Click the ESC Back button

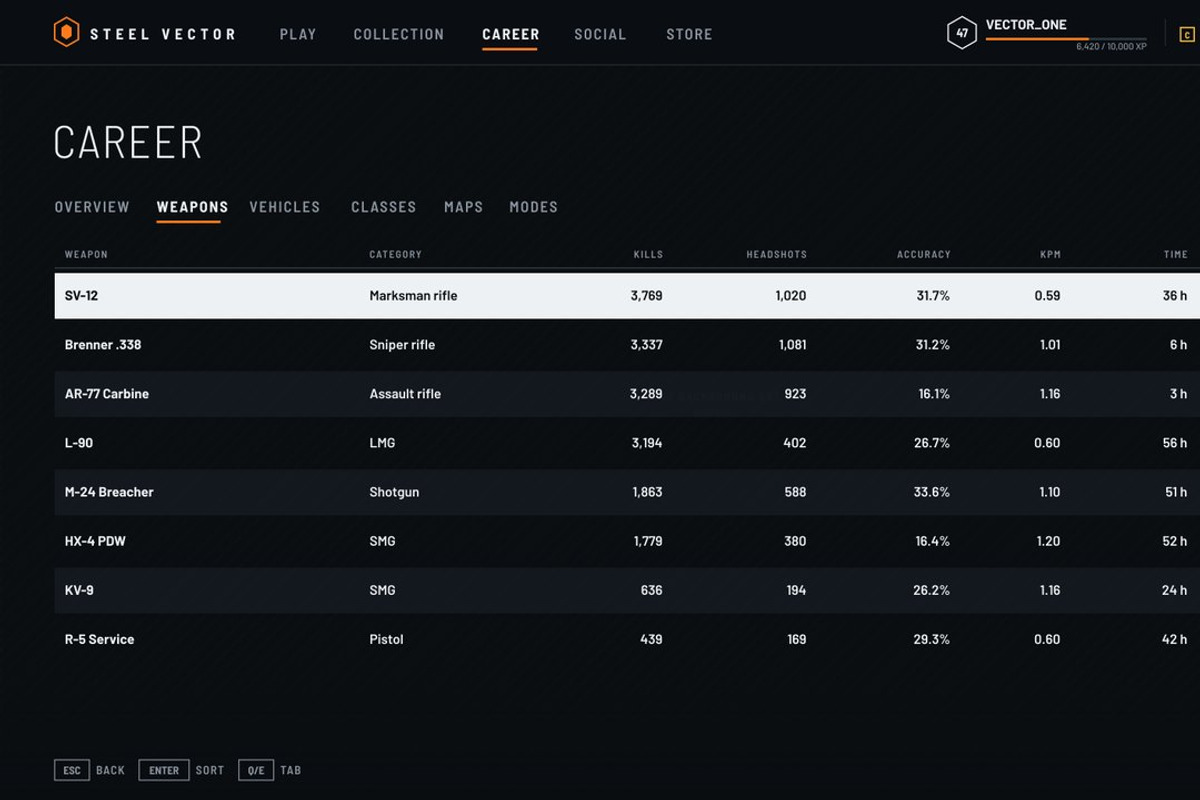coord(90,770)
